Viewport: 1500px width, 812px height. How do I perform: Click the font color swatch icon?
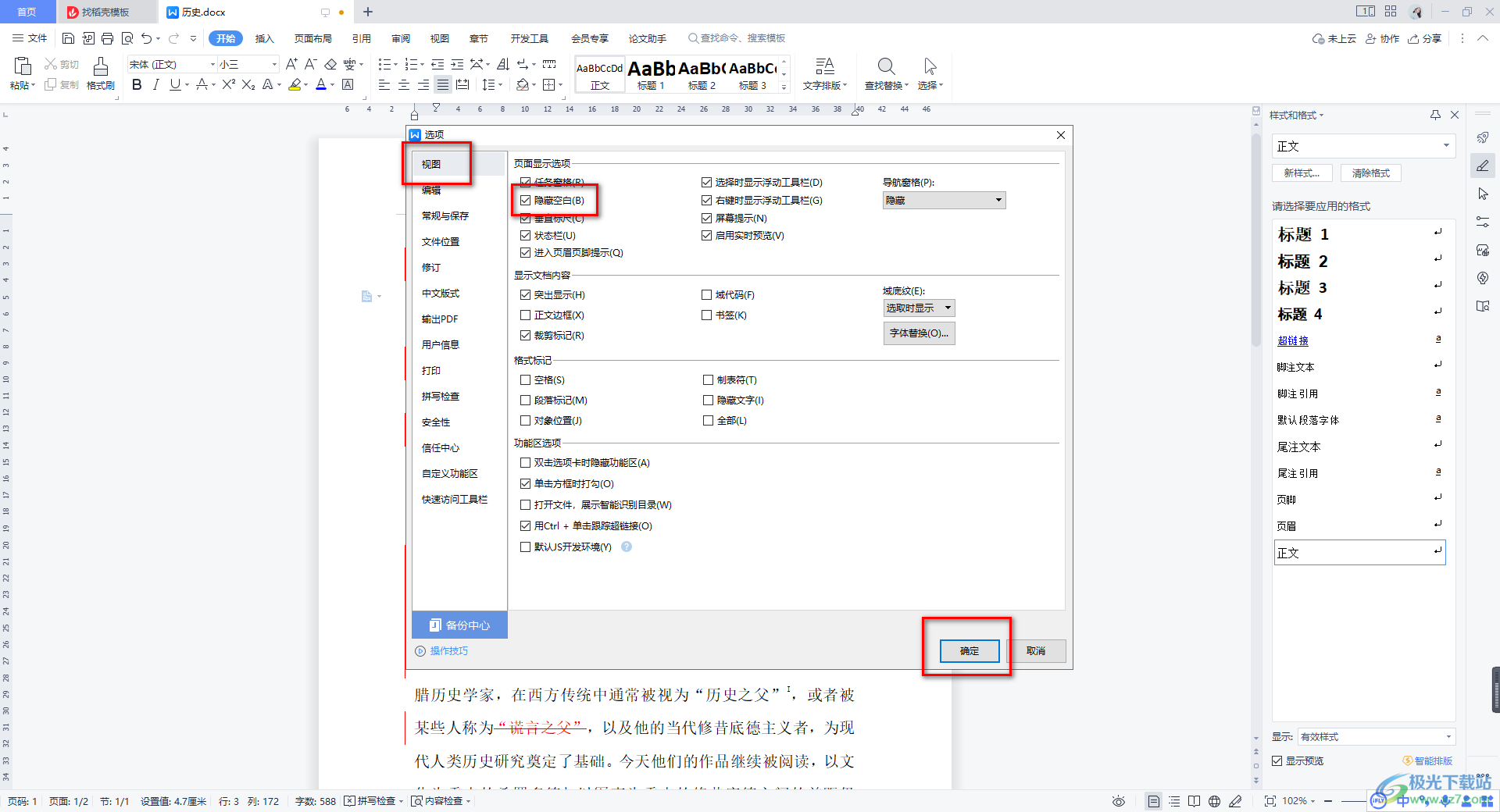[321, 84]
